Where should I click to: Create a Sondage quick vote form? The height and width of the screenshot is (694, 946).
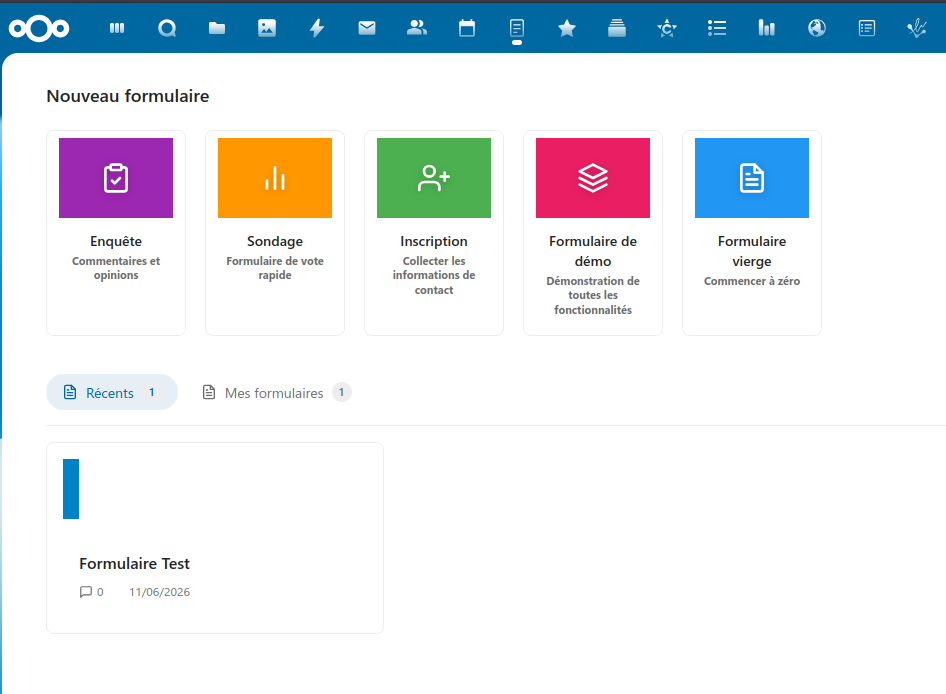275,233
